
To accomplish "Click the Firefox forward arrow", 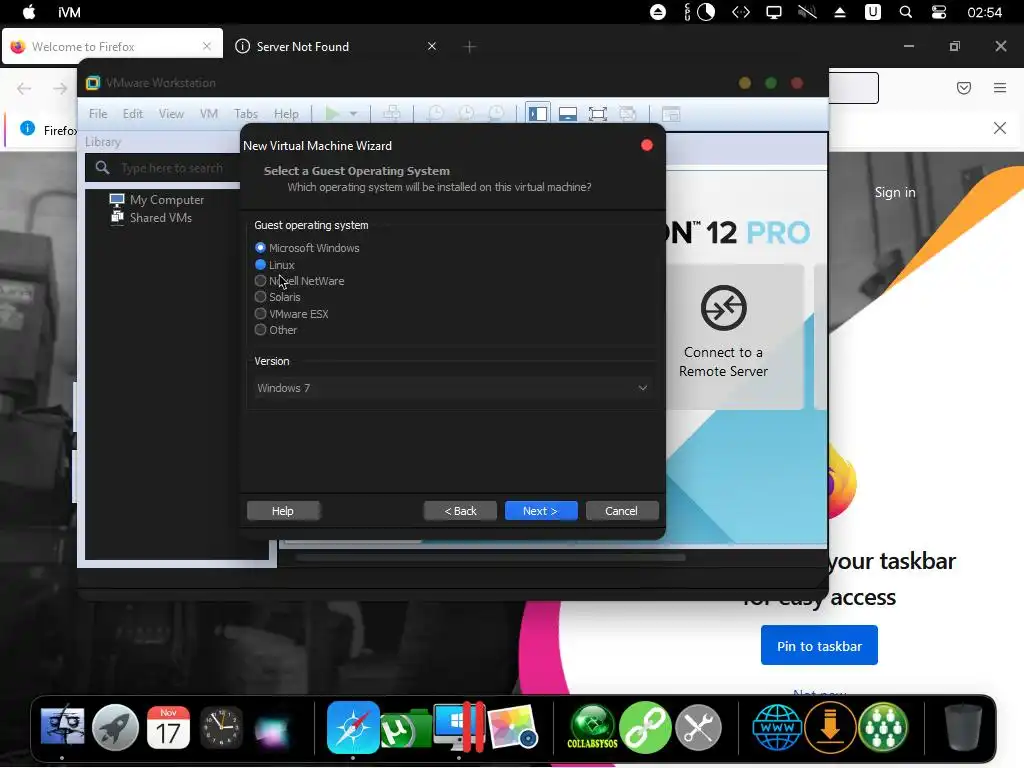I will tap(60, 88).
